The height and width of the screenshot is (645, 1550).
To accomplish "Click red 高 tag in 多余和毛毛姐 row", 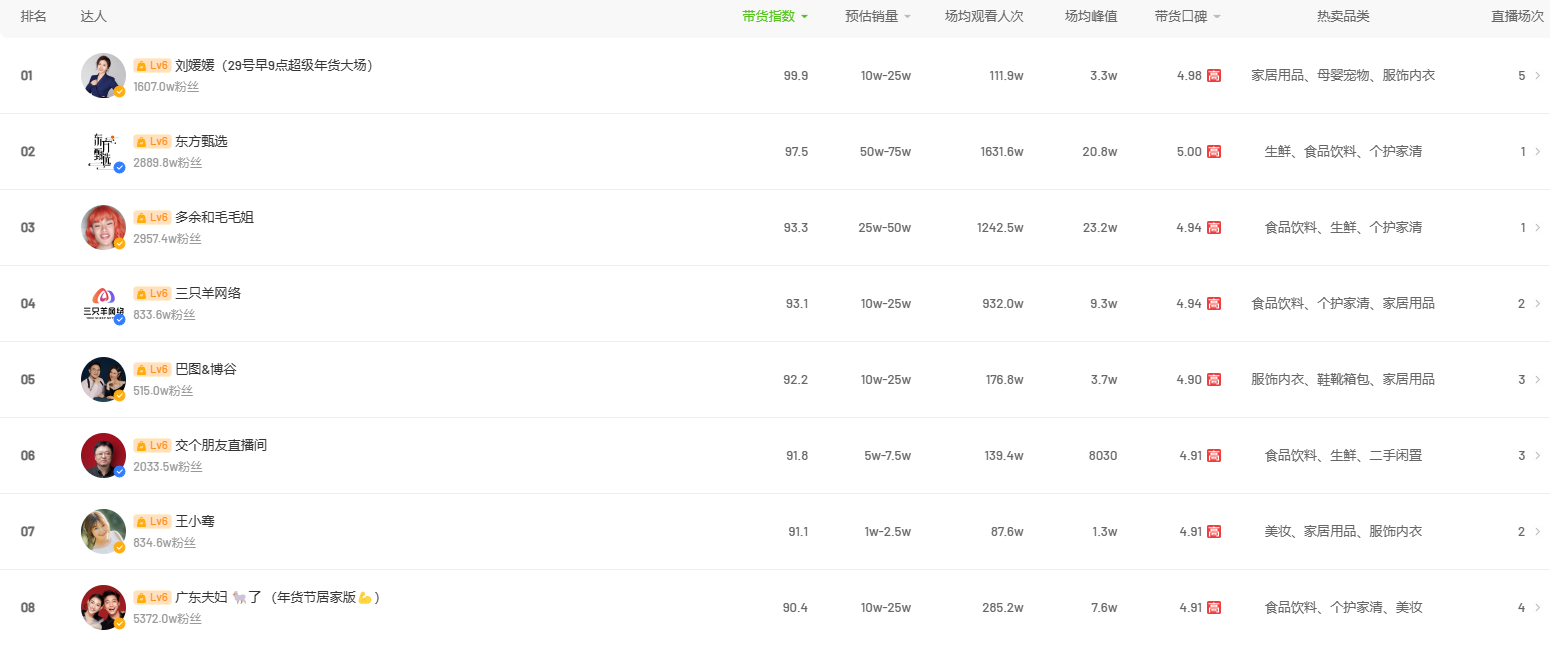I will pyautogui.click(x=1214, y=228).
